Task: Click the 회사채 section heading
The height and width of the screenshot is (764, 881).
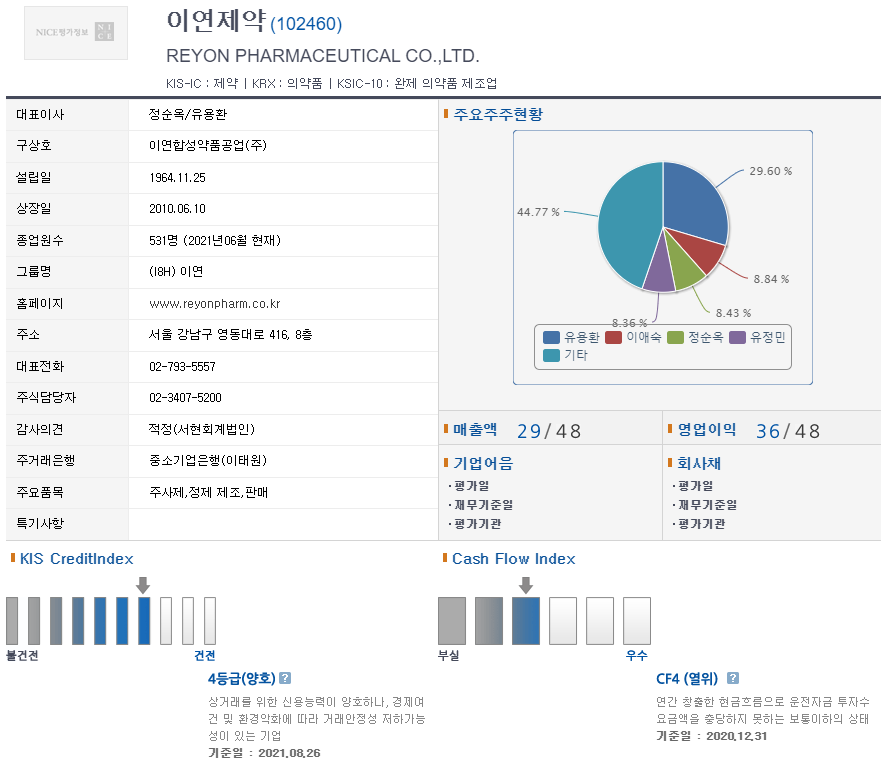Action: click(x=699, y=463)
